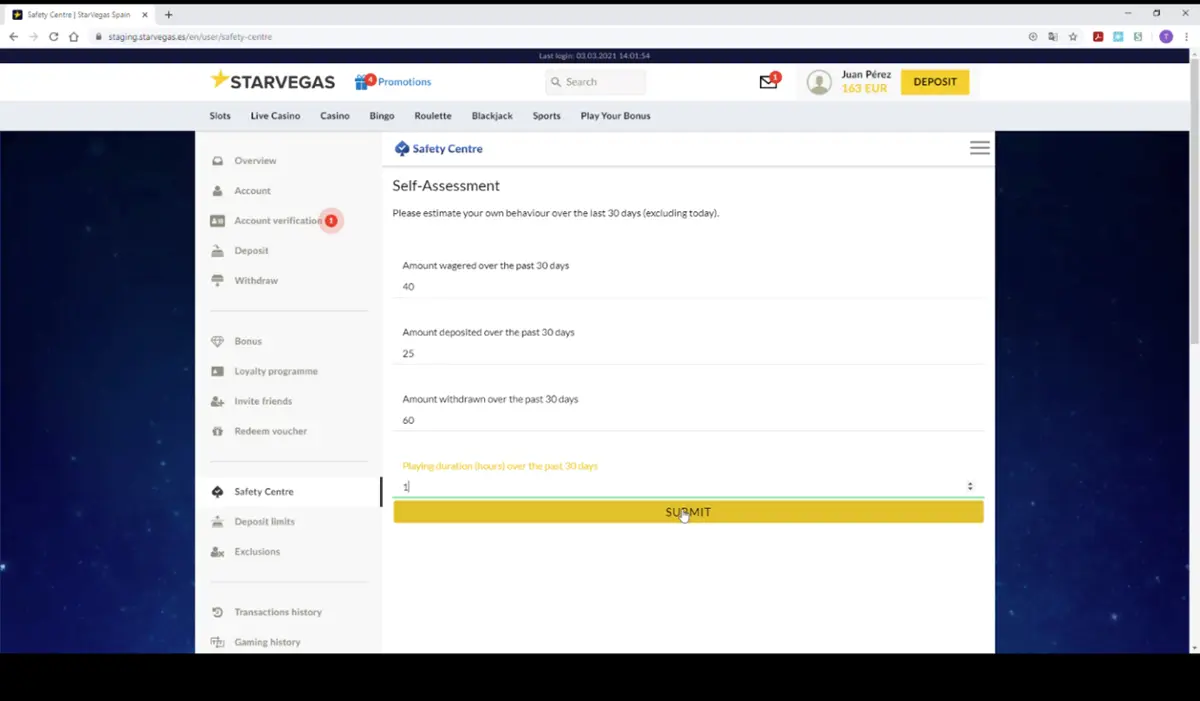
Task: Open the Blackjack category
Action: coord(492,116)
